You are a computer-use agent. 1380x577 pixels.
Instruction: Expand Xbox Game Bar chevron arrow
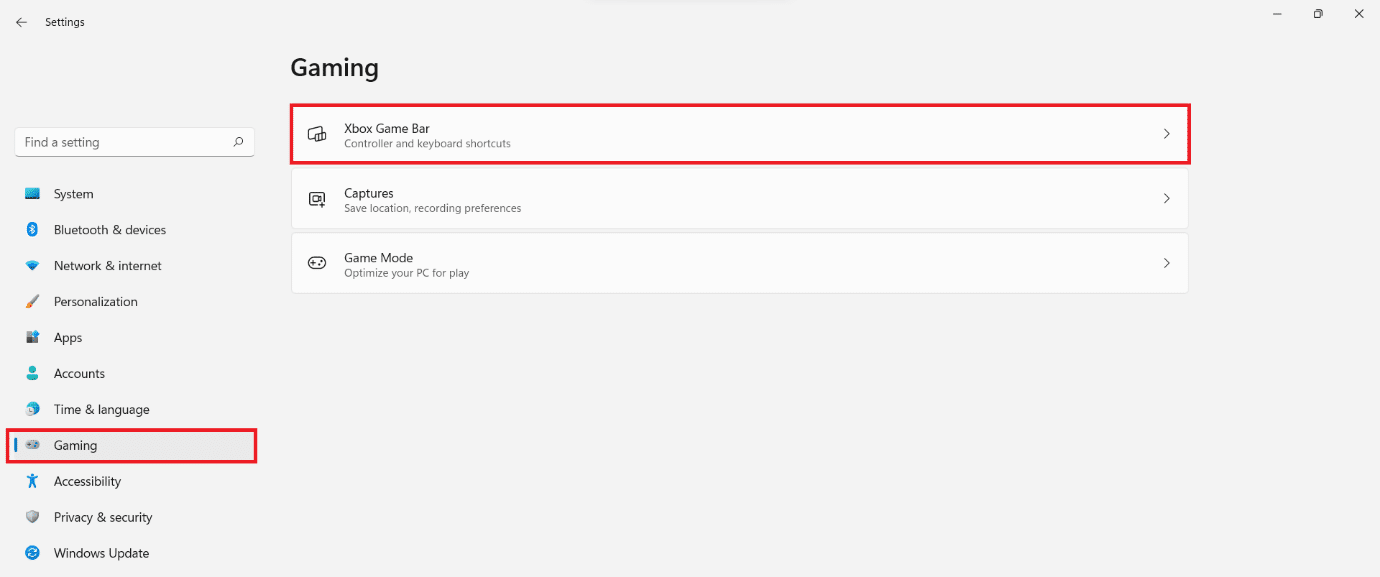(x=1166, y=134)
